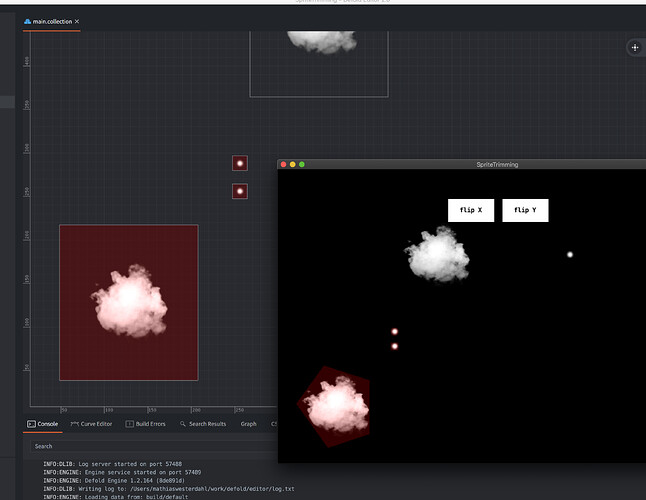Select the Move tool icon in scene view
This screenshot has width=646, height=500.
point(635,48)
